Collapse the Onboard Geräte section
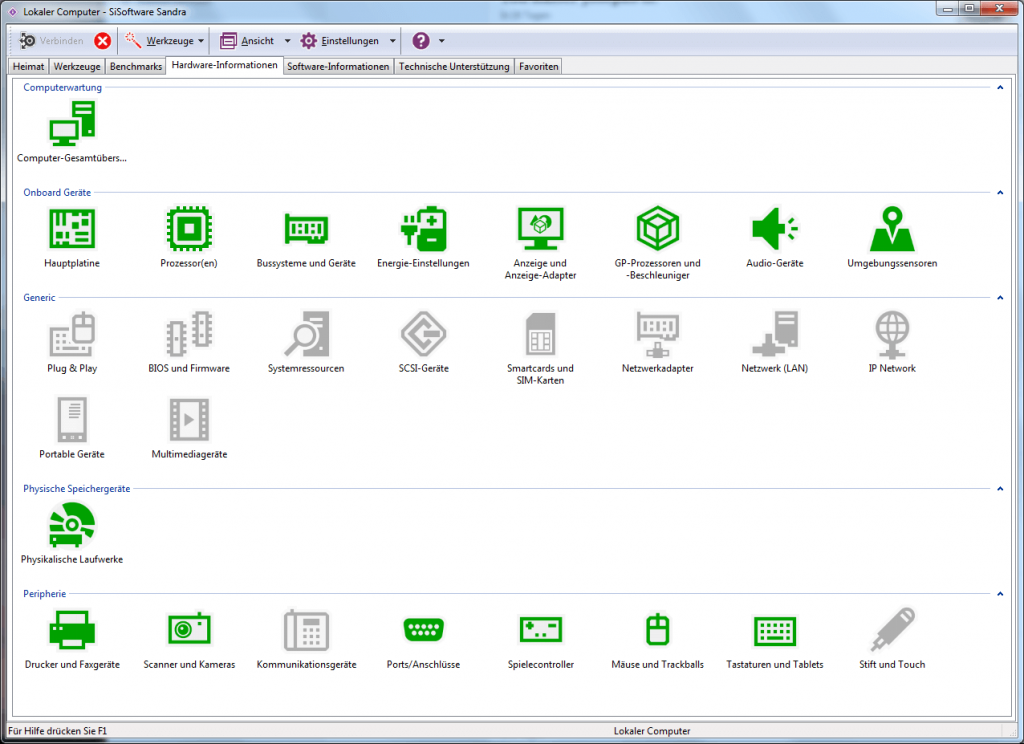 (x=1000, y=192)
